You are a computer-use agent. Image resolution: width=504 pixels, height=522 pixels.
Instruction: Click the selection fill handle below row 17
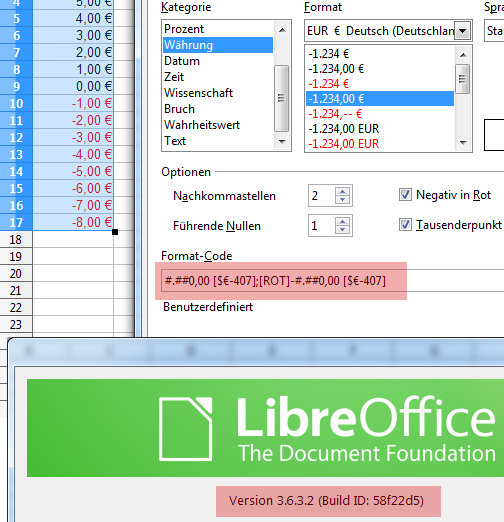115,232
